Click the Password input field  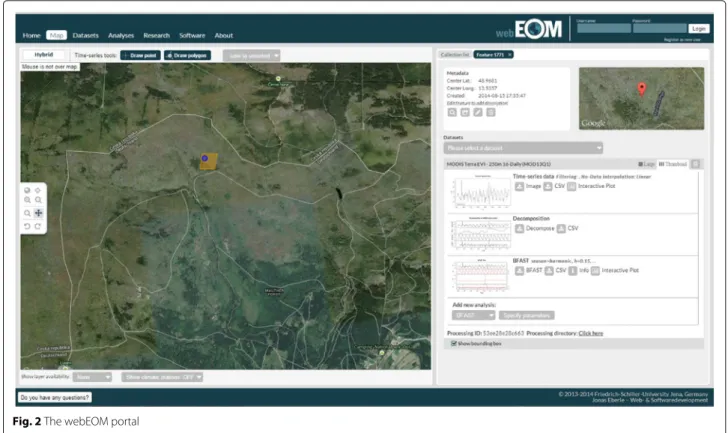[659, 28]
